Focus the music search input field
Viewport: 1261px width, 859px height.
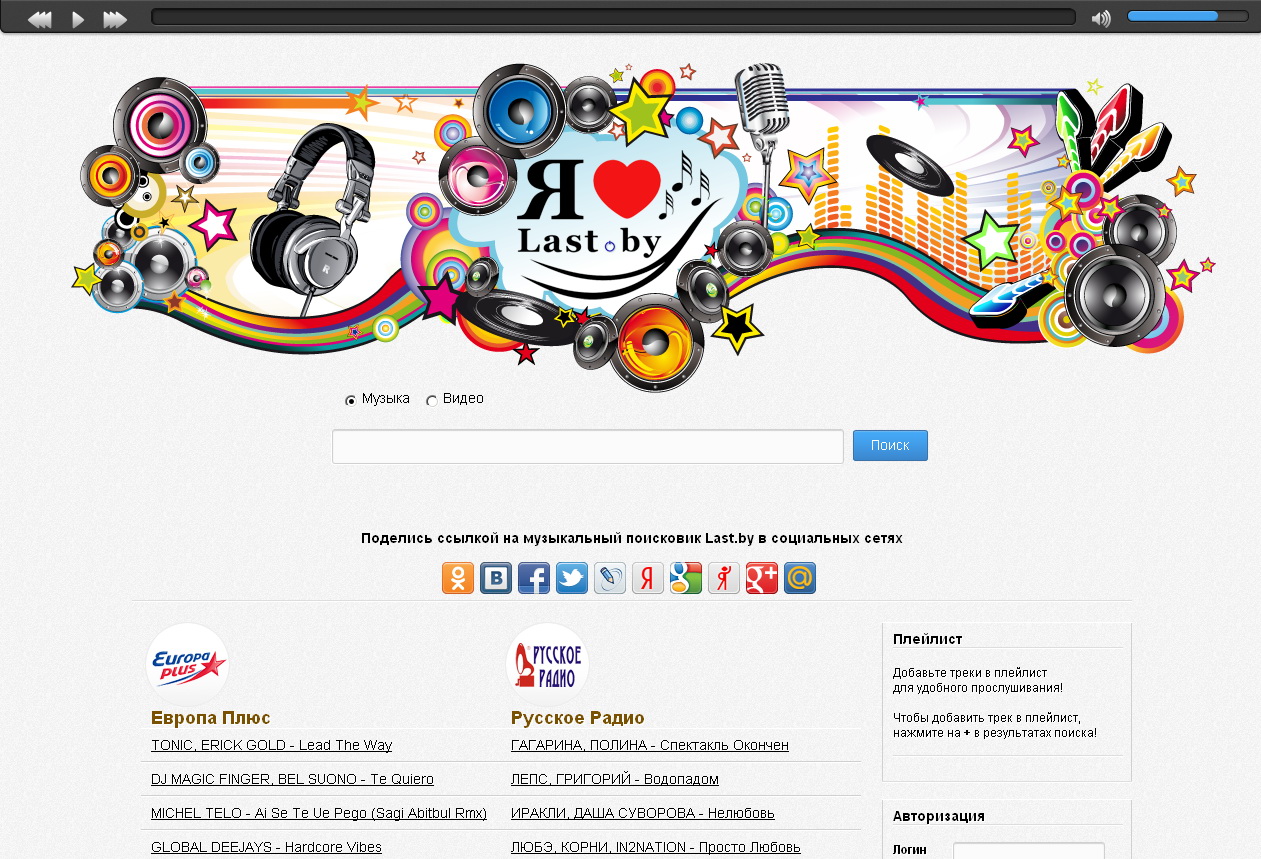click(x=588, y=446)
